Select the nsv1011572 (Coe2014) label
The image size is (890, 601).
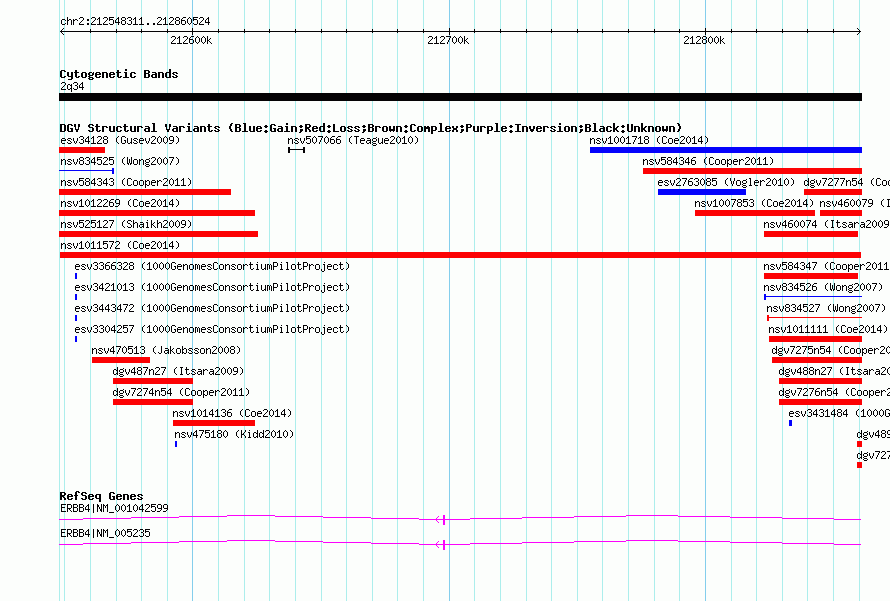tap(120, 245)
